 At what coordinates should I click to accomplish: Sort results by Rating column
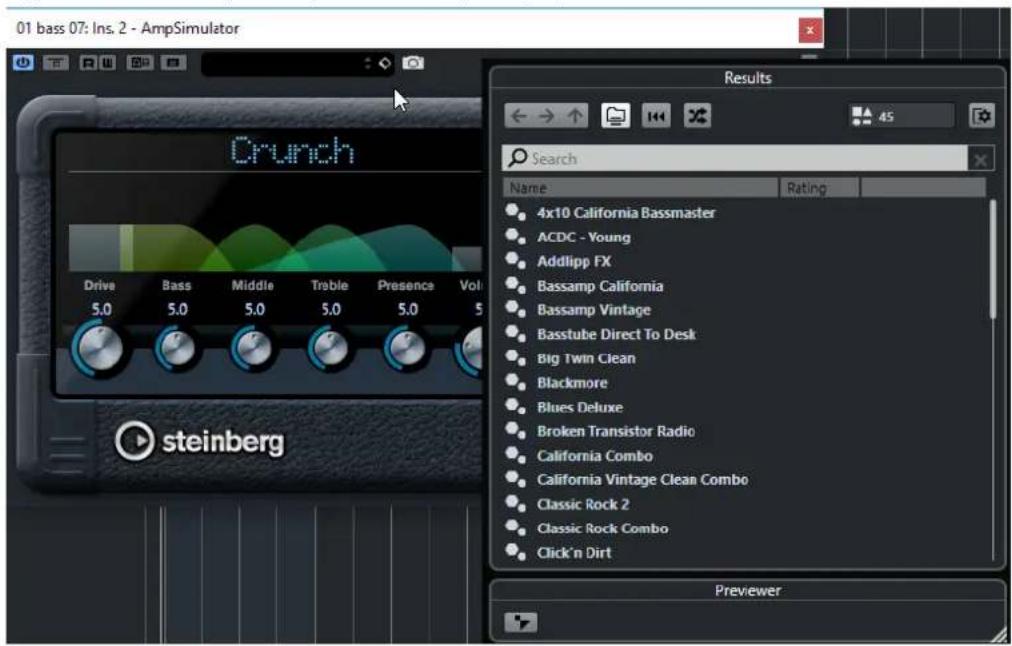point(820,188)
